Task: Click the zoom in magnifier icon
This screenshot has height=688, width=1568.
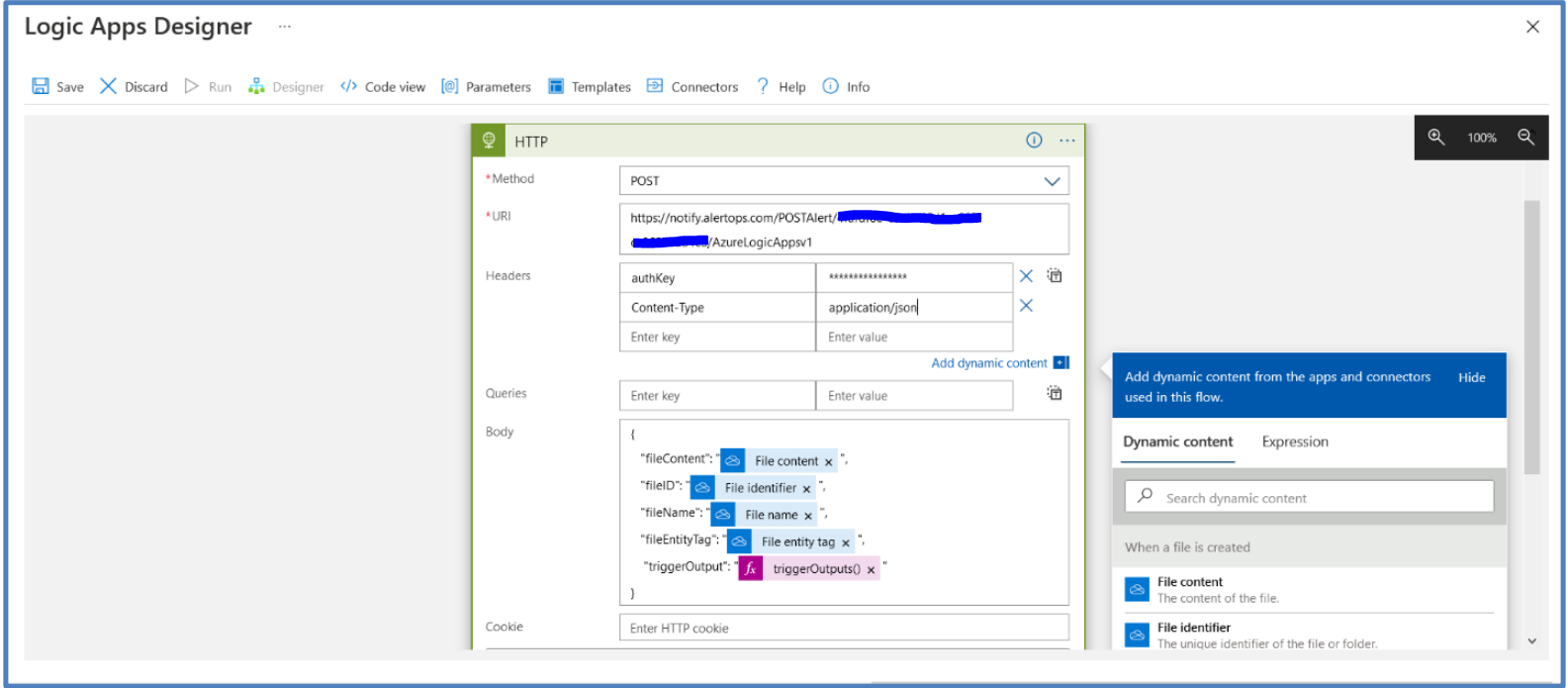Action: (1436, 138)
